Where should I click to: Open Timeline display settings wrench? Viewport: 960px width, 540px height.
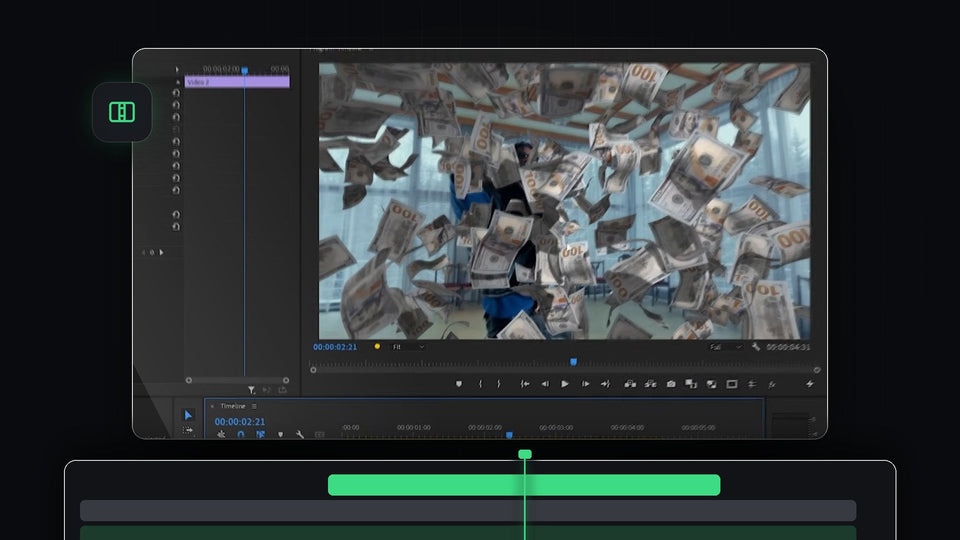click(299, 434)
